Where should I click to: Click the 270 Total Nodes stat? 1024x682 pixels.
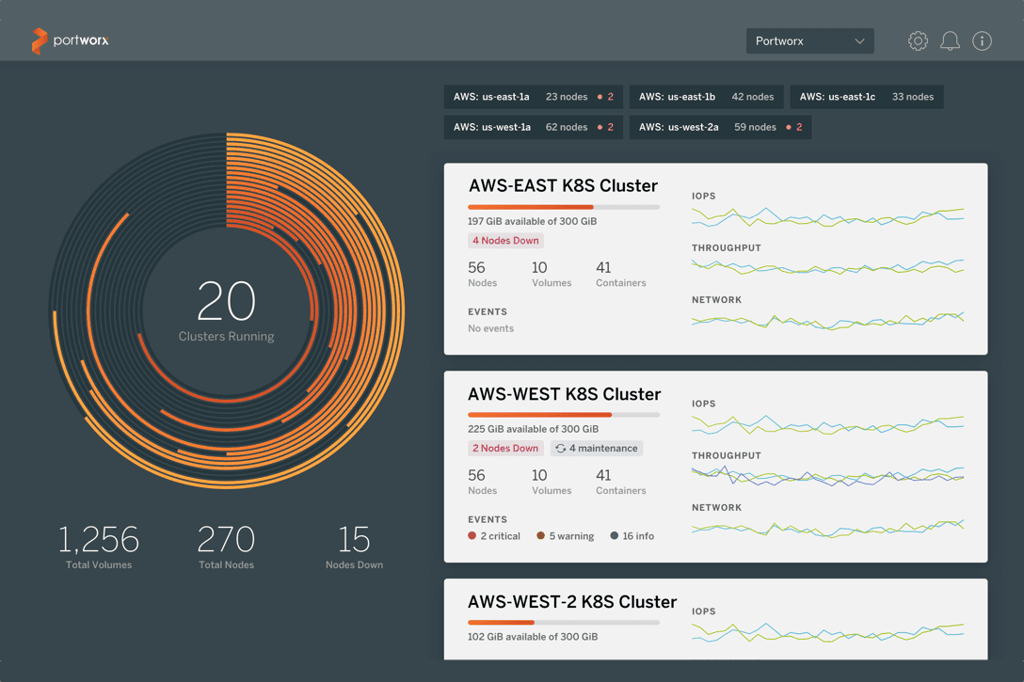click(x=226, y=547)
